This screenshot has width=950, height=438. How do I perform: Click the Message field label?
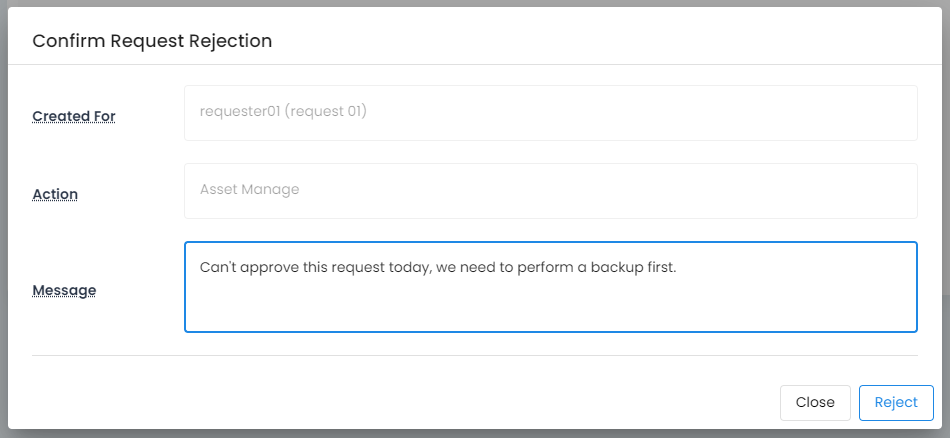pyautogui.click(x=64, y=291)
